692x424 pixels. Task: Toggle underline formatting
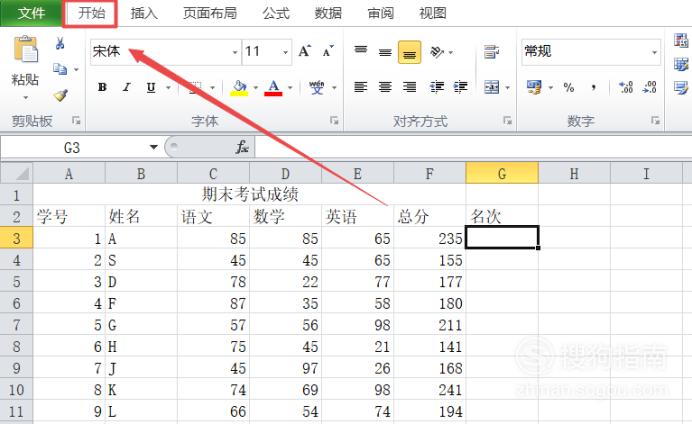pos(151,87)
